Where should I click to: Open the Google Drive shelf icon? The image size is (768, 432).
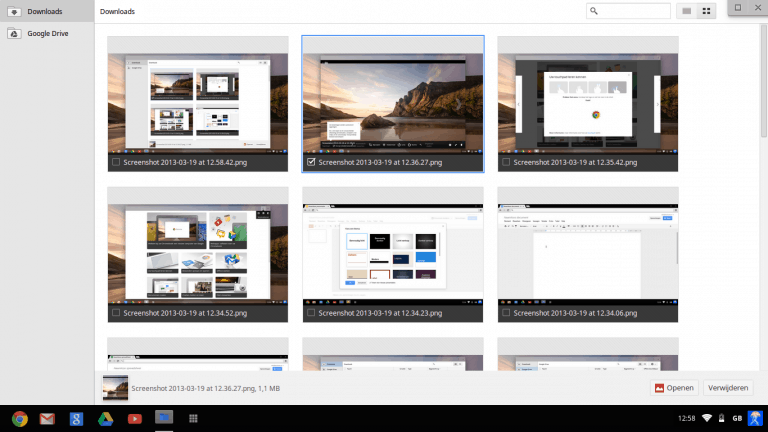point(105,419)
